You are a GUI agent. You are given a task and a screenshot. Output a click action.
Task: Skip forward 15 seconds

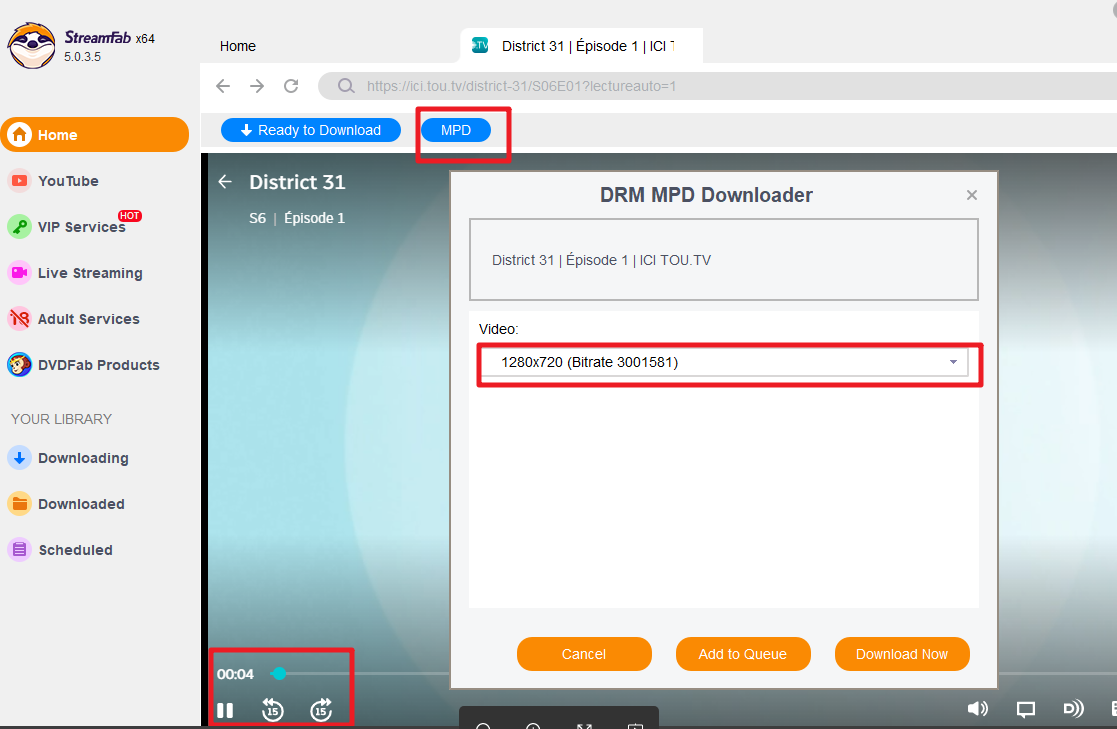click(x=321, y=710)
